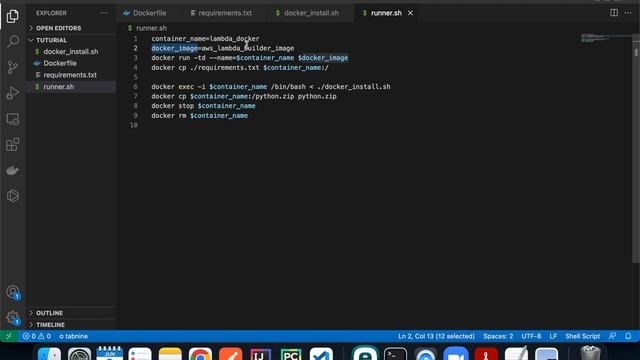Open the Source Control view
The height and width of the screenshot is (360, 640).
pos(13,67)
